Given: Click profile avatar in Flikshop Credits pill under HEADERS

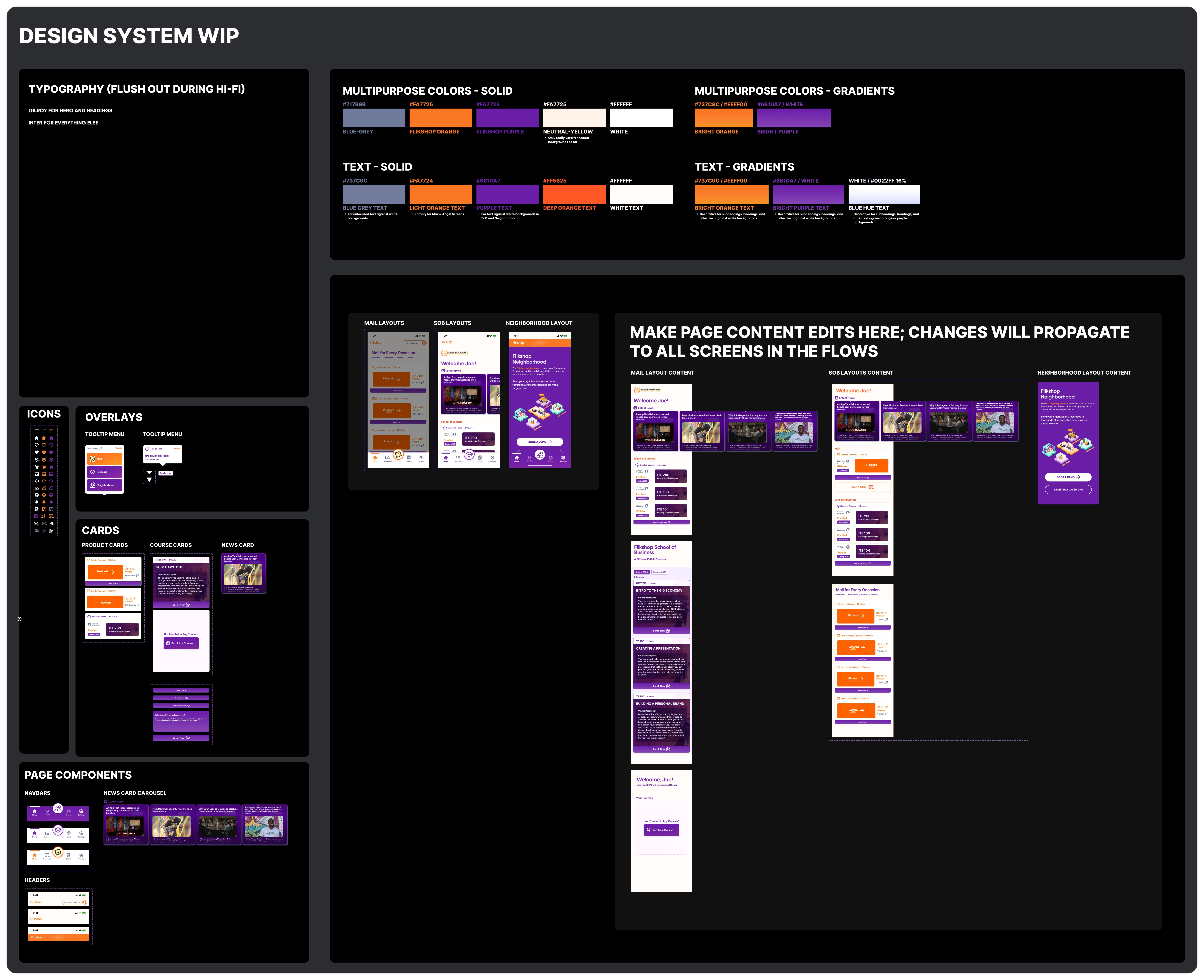Looking at the screenshot, I should click(x=84, y=903).
